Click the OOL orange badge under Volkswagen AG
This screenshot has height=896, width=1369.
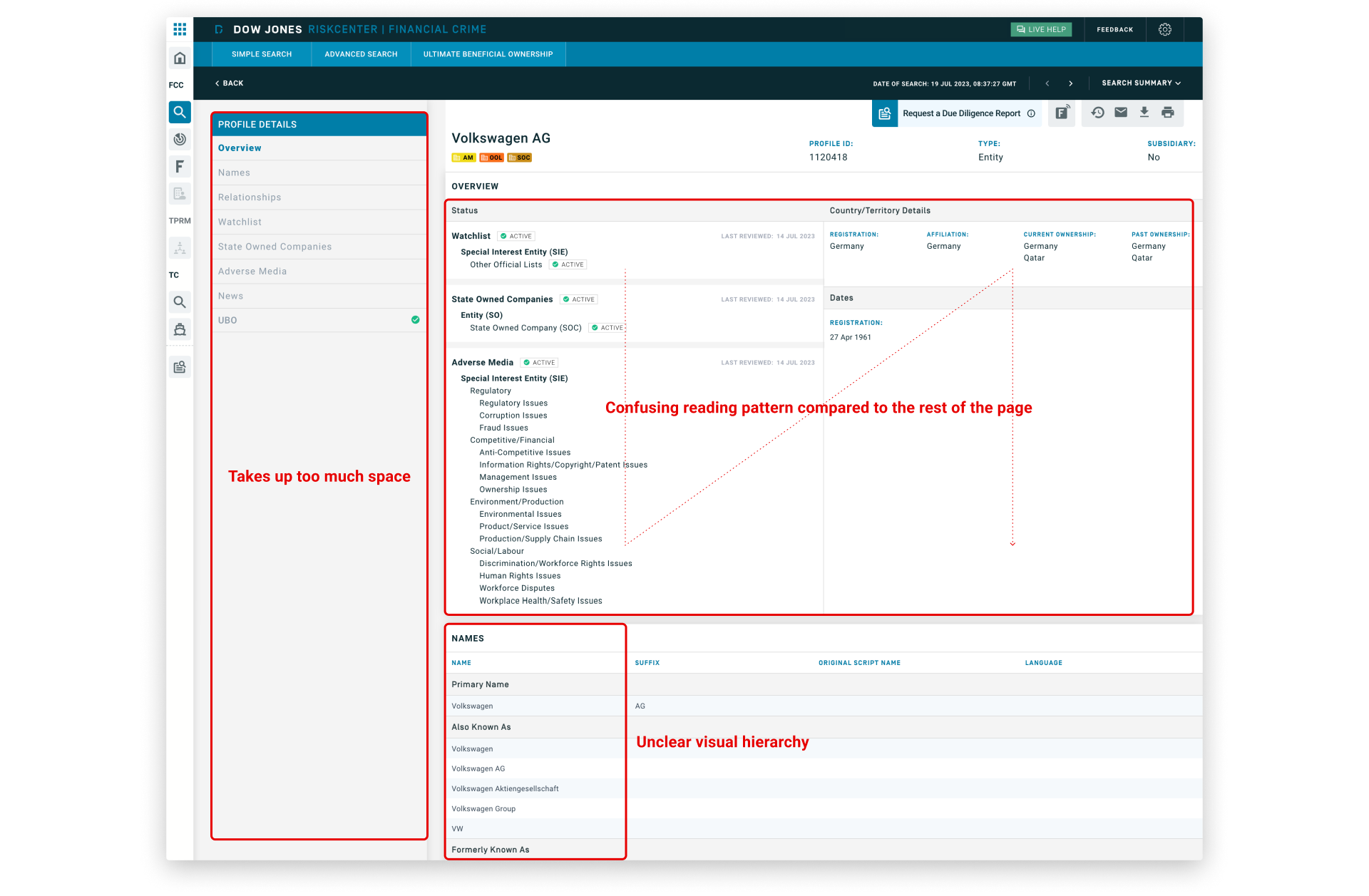coord(491,158)
